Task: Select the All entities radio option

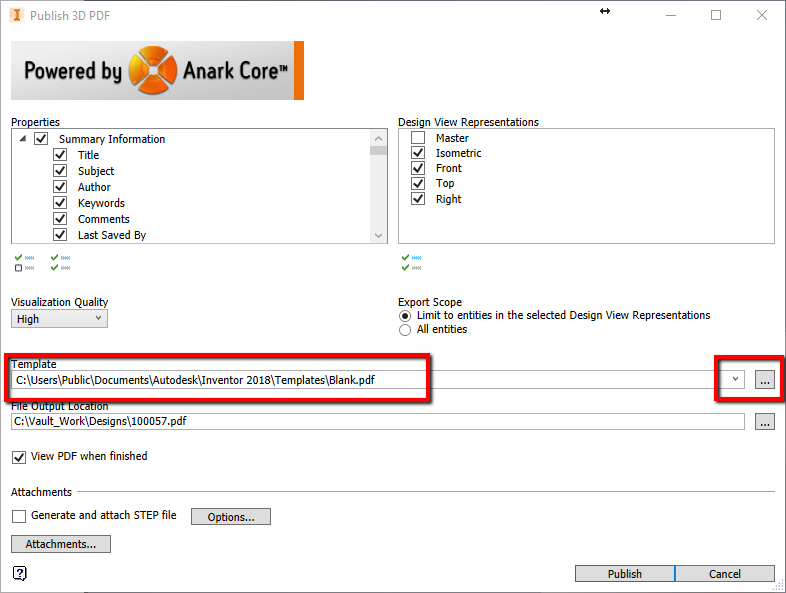Action: 405,330
